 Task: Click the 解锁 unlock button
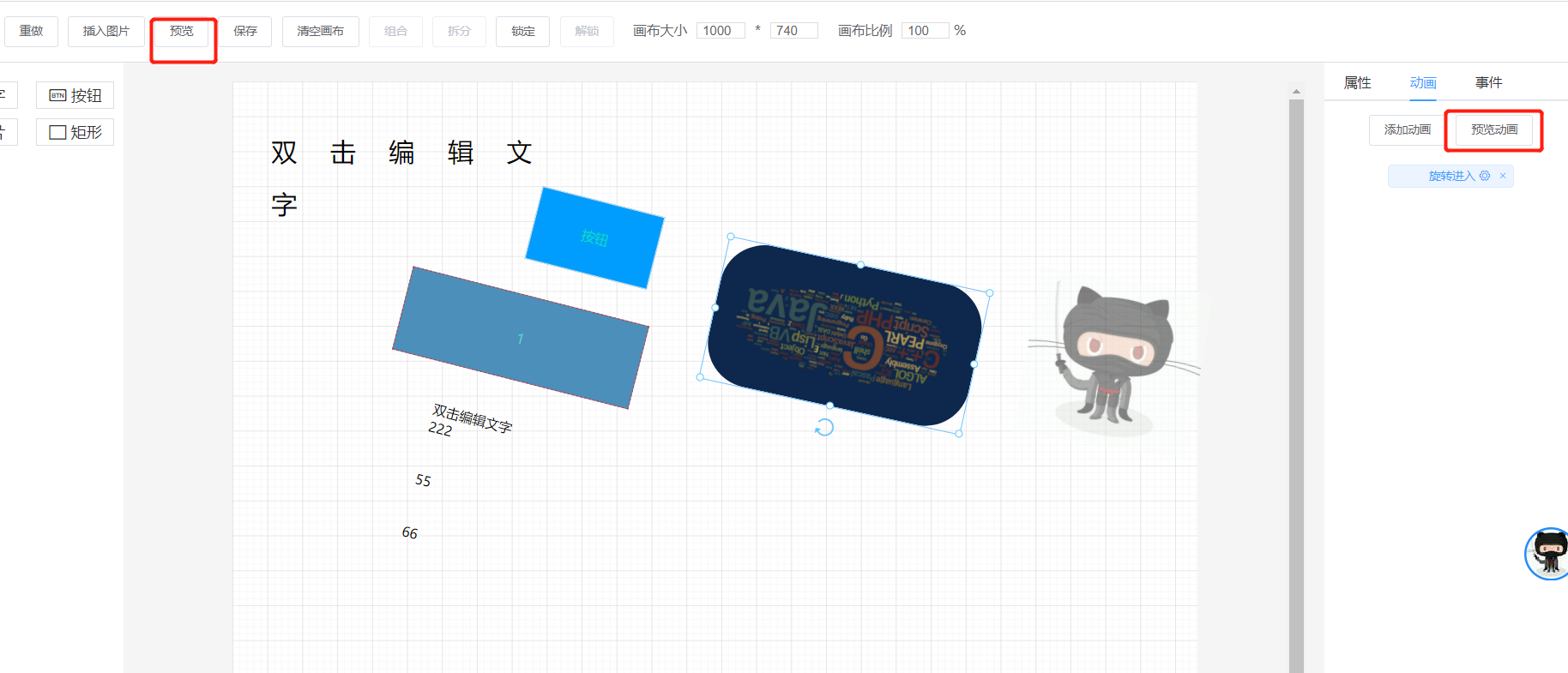587,31
